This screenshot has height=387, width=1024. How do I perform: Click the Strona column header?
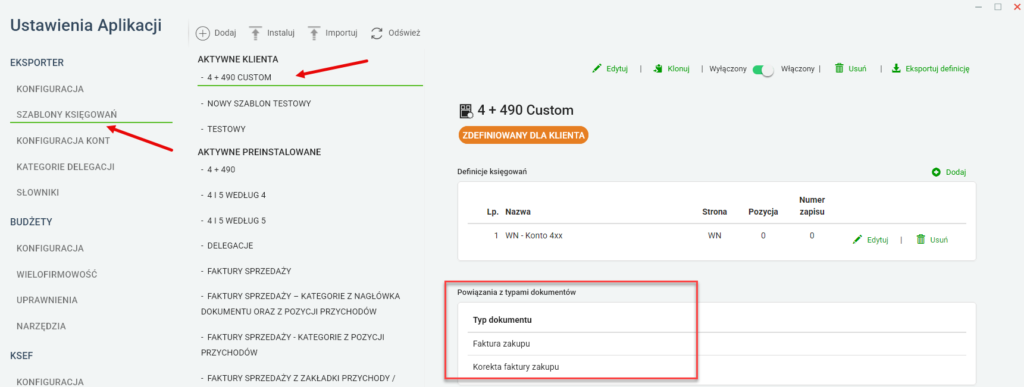coord(714,212)
